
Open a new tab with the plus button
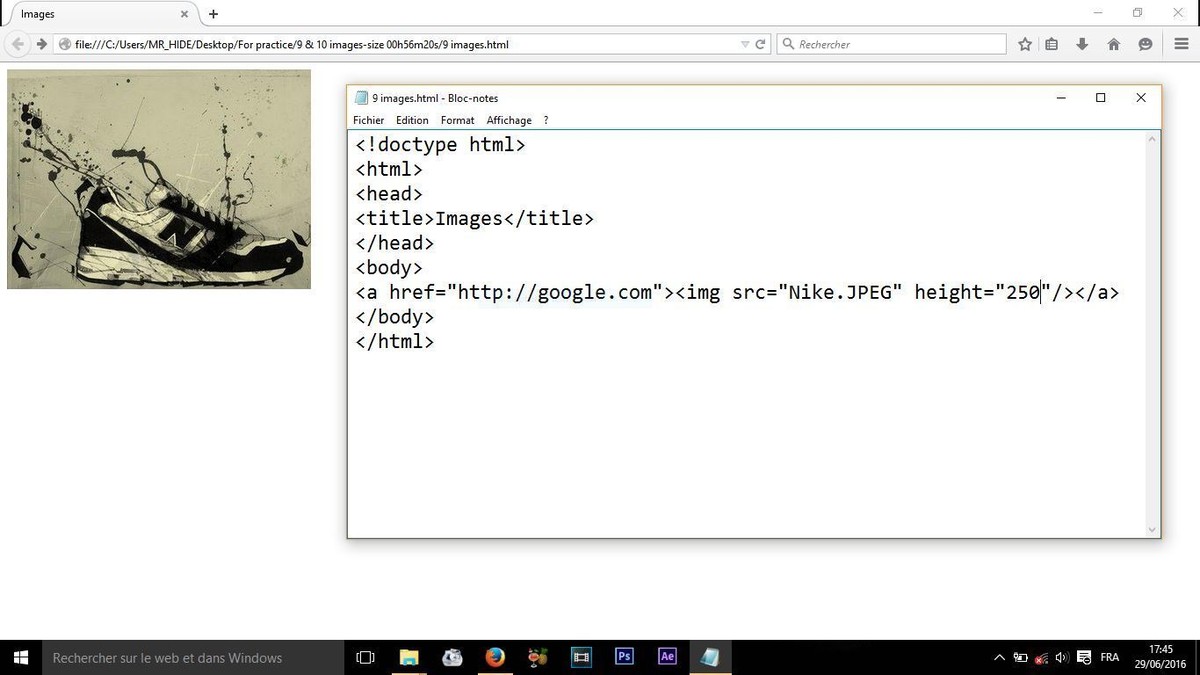coord(213,14)
